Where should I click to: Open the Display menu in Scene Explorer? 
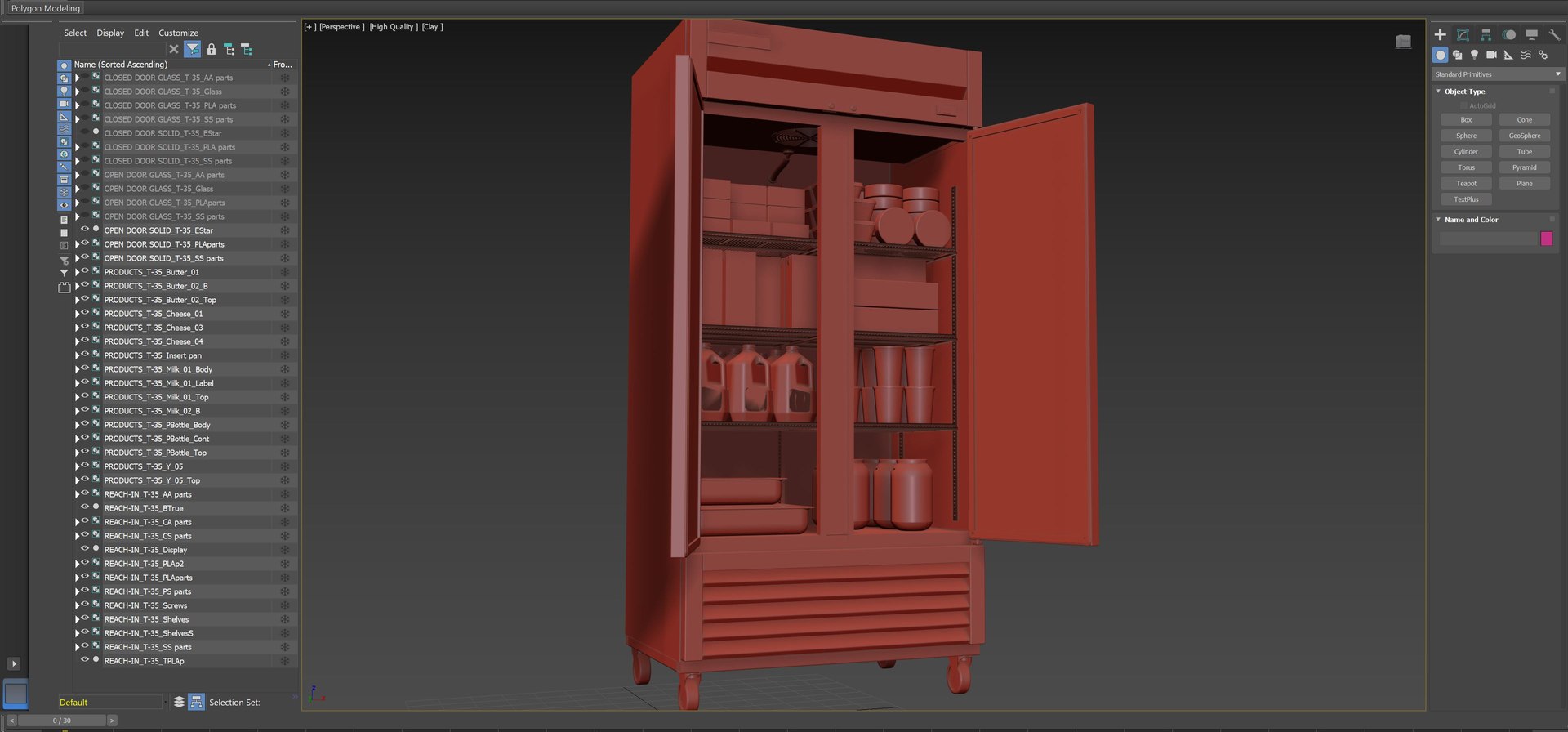[x=110, y=33]
